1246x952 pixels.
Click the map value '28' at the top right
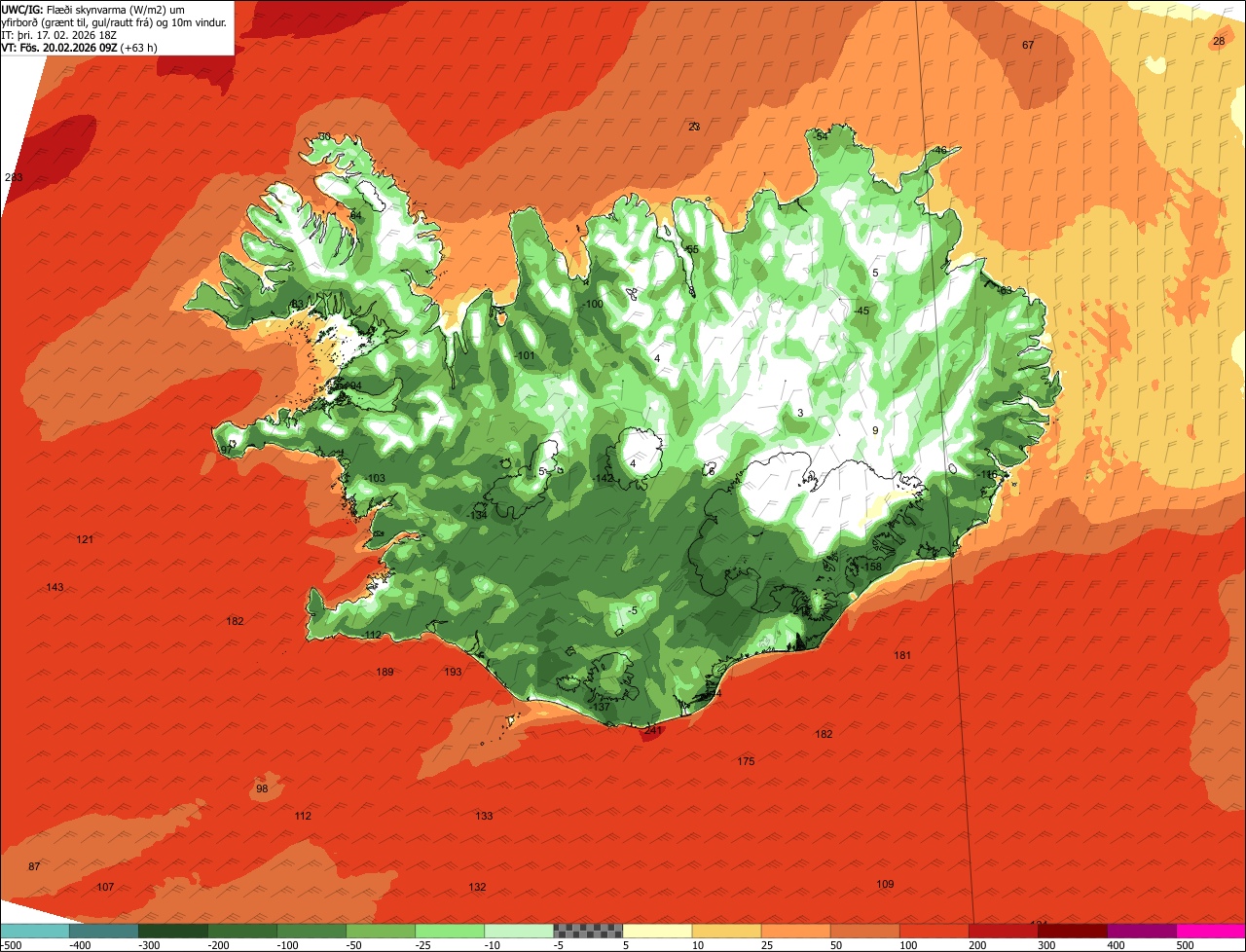[x=1219, y=41]
